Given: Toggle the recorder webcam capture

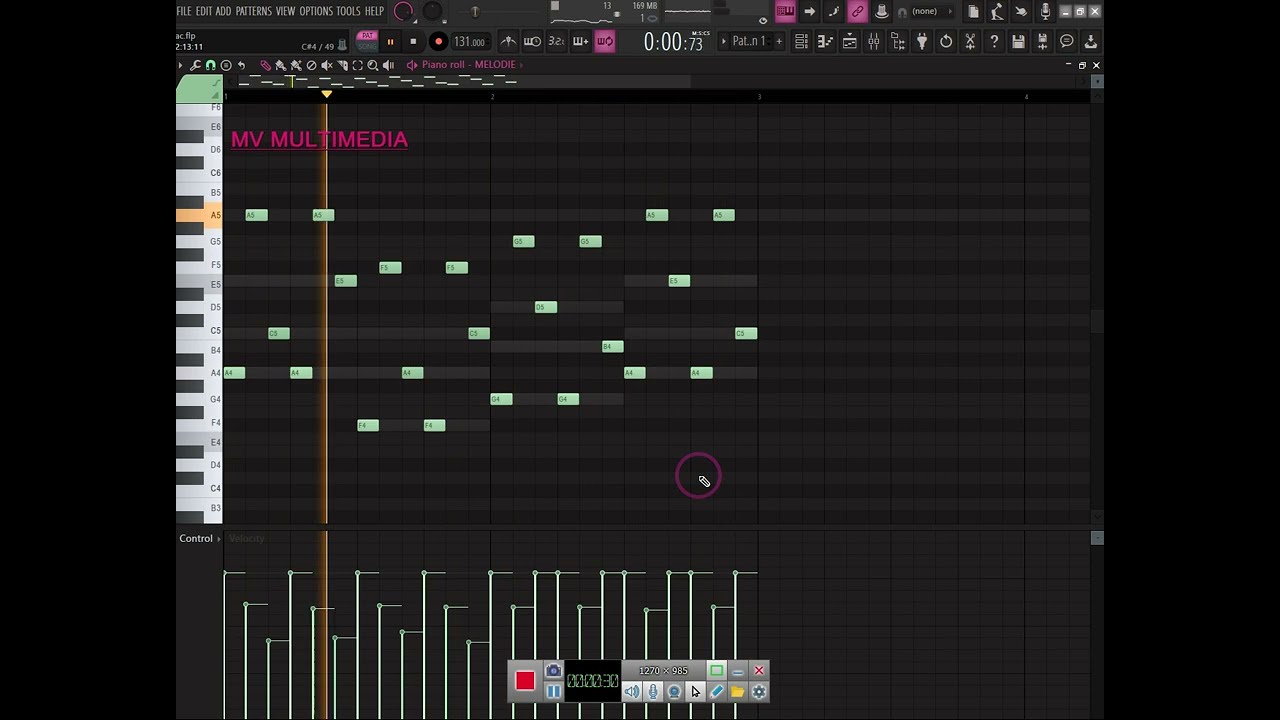Looking at the screenshot, I should 674,691.
